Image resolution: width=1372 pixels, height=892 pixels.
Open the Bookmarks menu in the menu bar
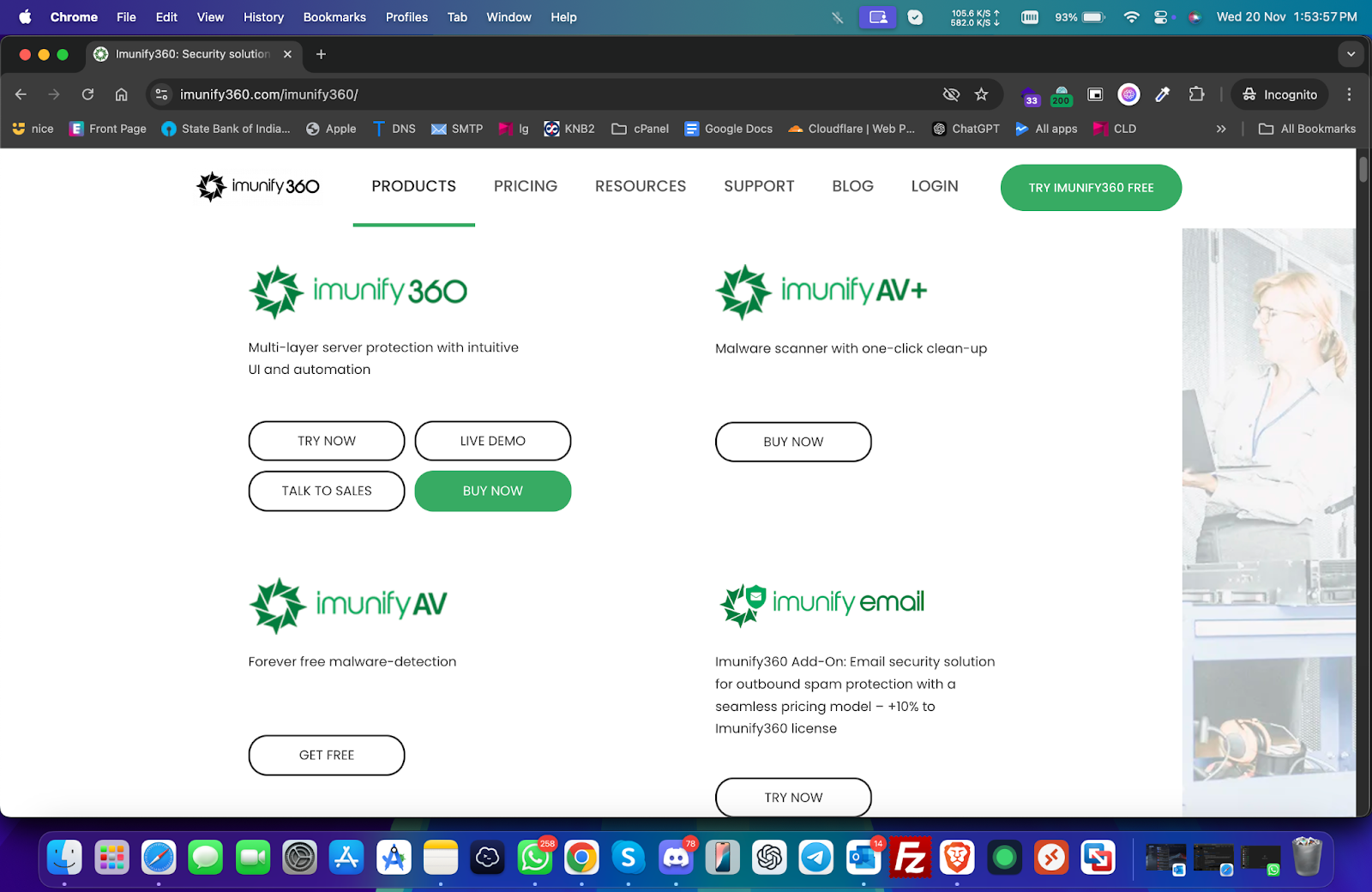click(334, 16)
